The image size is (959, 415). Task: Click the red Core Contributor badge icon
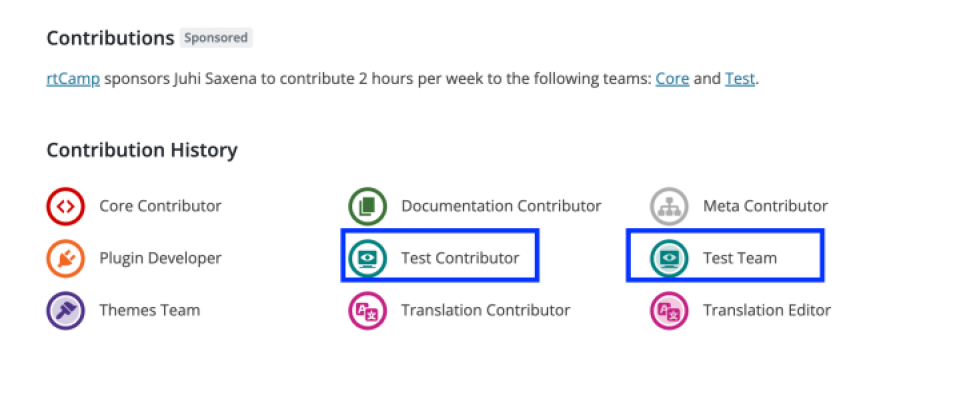pos(65,206)
